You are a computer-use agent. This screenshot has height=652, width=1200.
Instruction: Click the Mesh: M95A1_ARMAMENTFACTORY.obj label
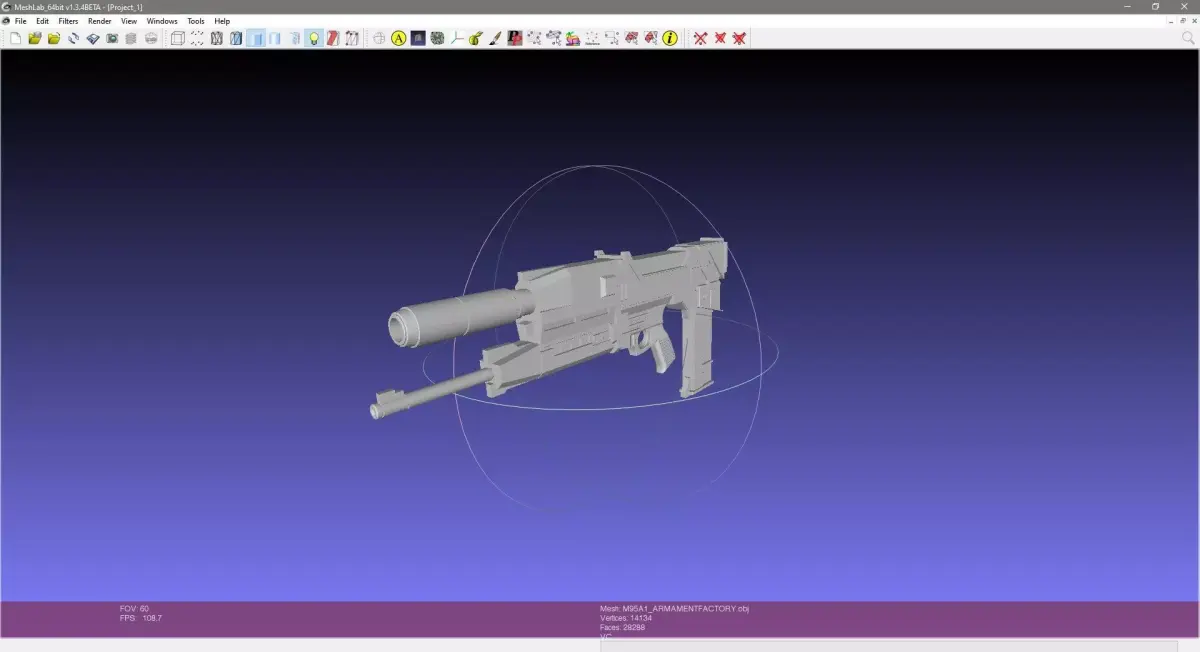(674, 608)
